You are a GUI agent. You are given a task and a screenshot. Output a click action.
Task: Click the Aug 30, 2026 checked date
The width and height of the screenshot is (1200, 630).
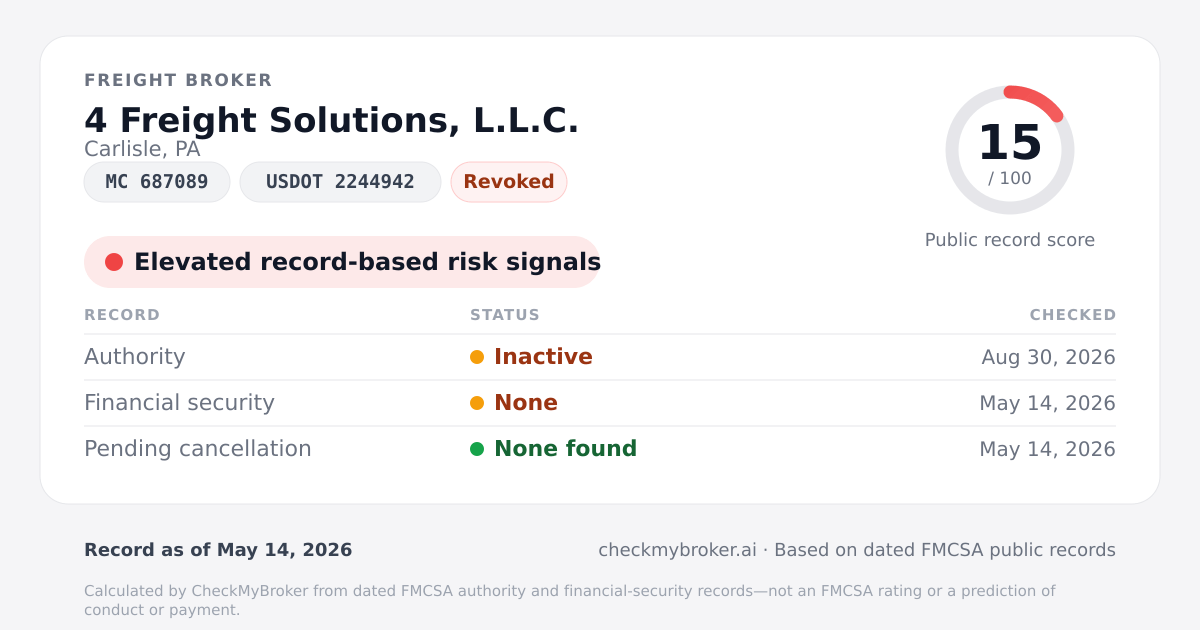(x=1049, y=357)
